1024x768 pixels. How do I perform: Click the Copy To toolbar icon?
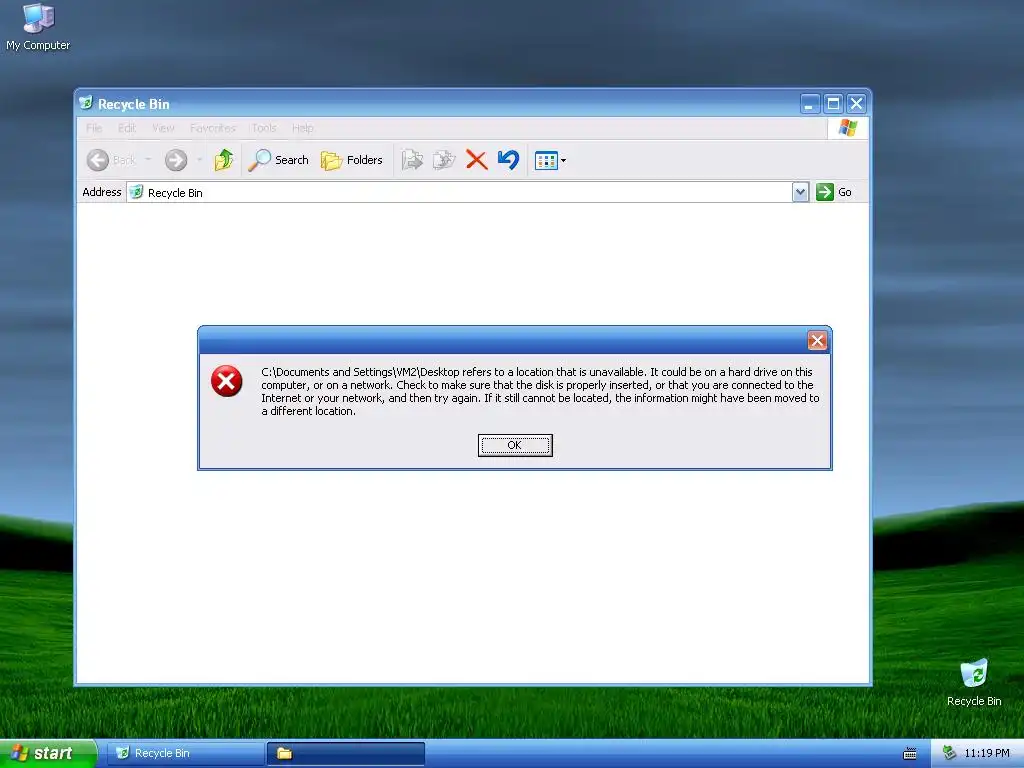click(444, 160)
